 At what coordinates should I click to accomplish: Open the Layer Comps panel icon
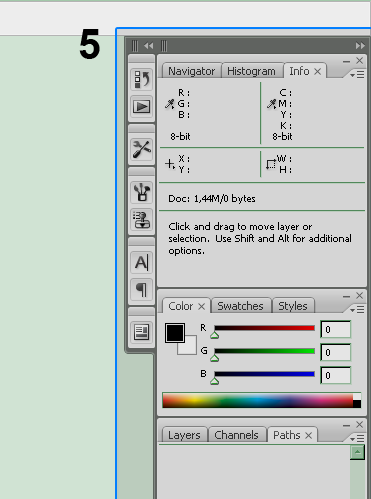coord(142,332)
